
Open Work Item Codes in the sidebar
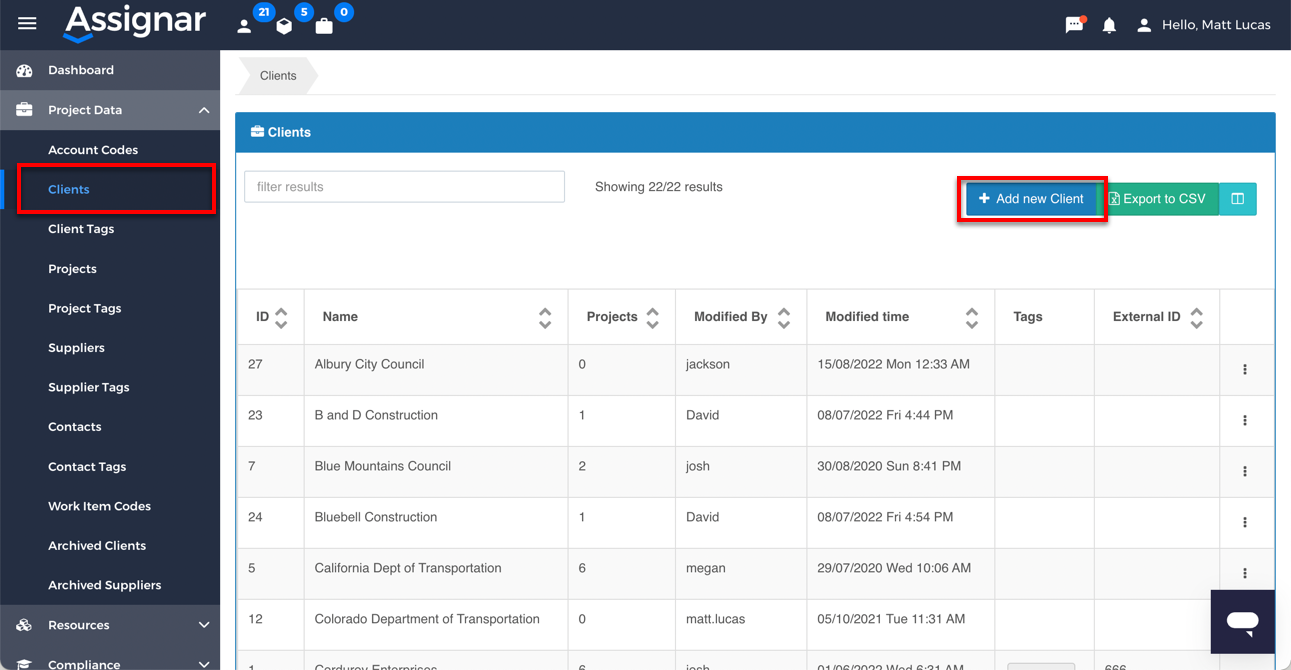pyautogui.click(x=100, y=506)
